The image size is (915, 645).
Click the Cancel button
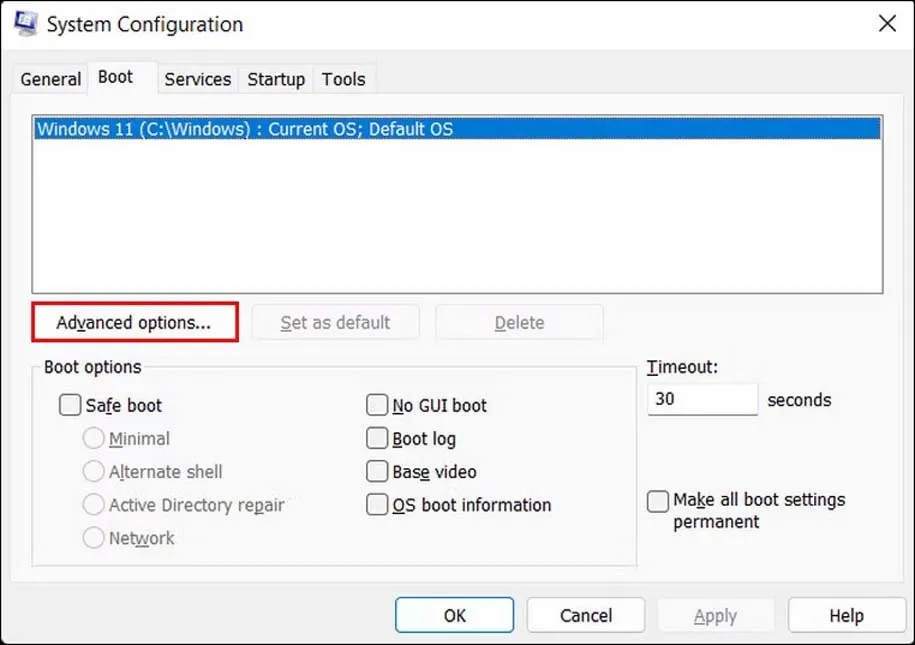coord(586,616)
